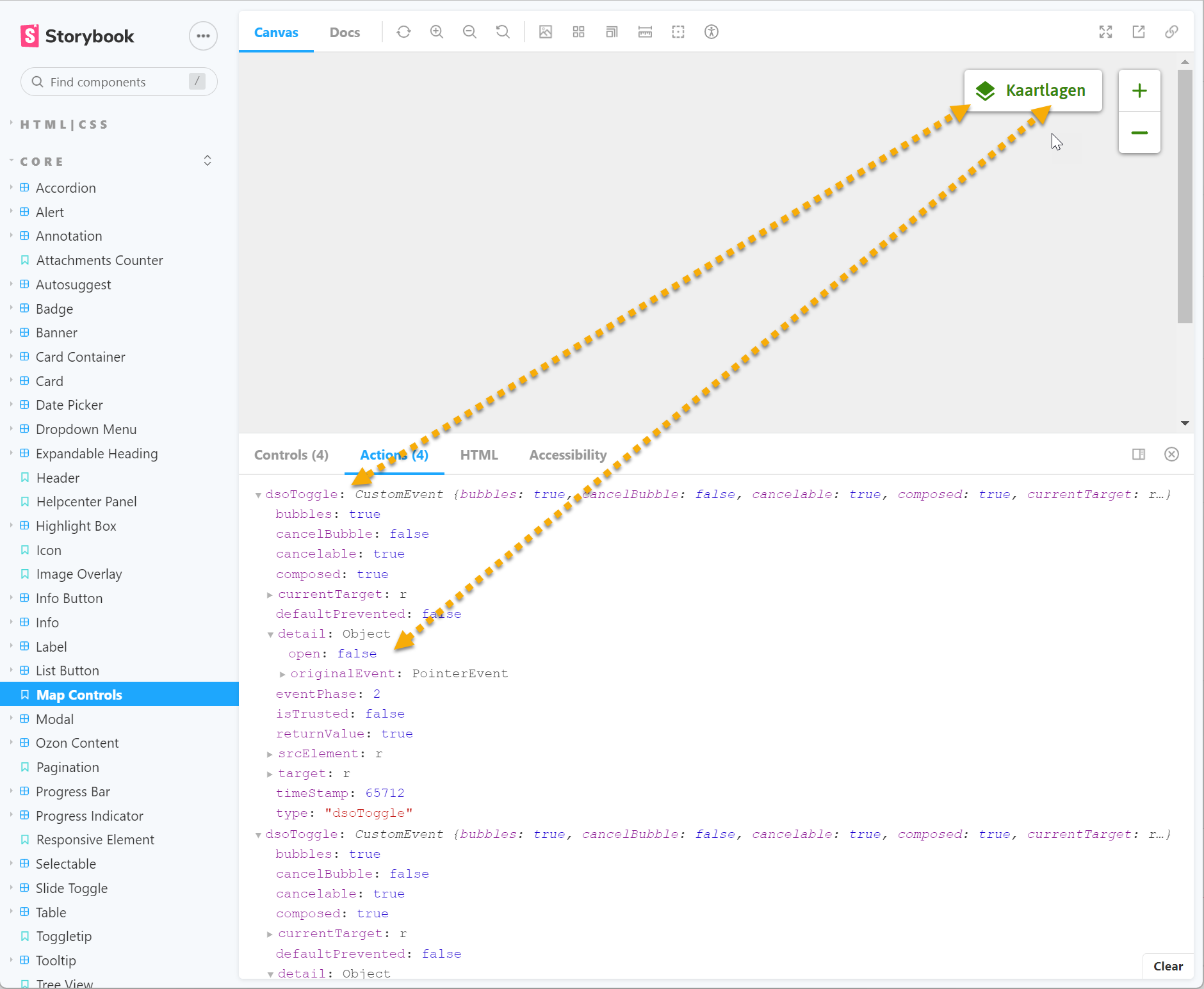Open the Accessibility tab in the addons panel
Image resolution: width=1204 pixels, height=989 pixels.
coord(567,454)
